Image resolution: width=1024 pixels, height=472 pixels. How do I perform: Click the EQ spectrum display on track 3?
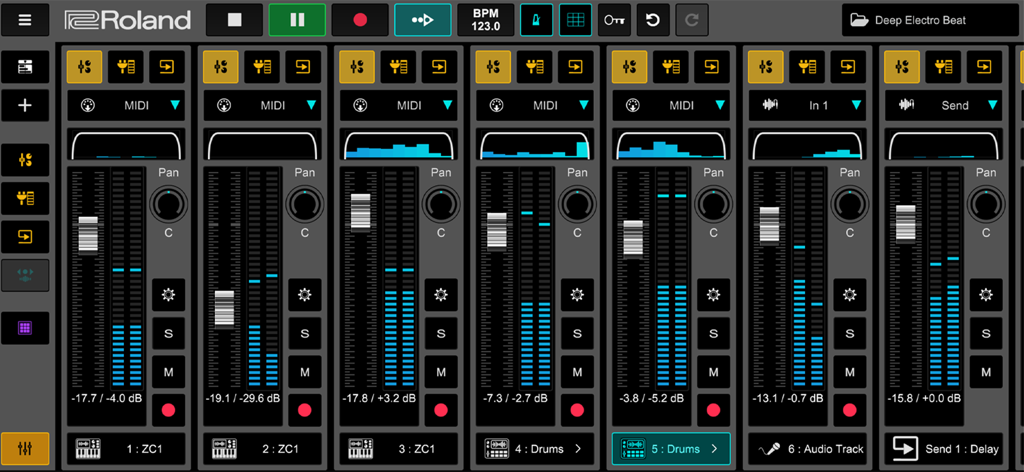coord(398,144)
